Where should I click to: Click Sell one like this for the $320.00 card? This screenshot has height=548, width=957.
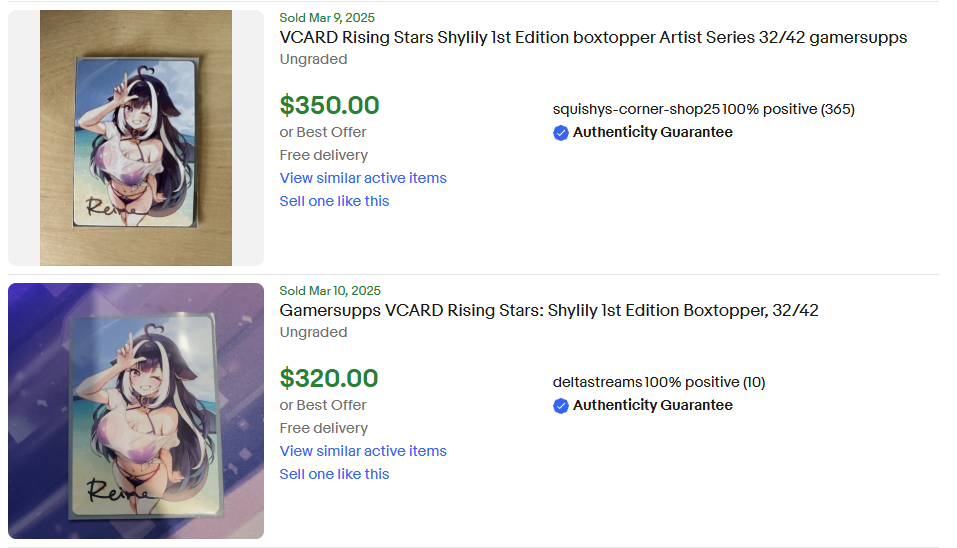click(x=334, y=474)
